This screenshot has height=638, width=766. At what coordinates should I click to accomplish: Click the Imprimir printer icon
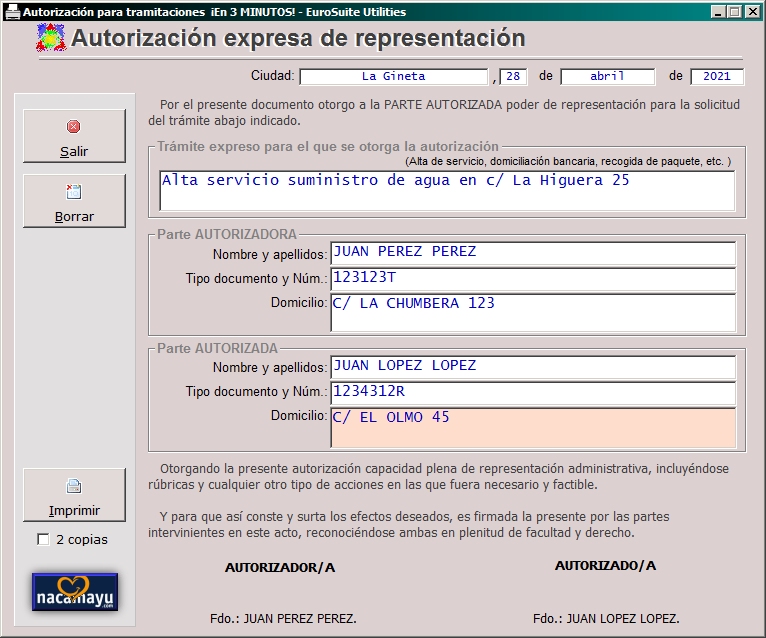coord(74,487)
